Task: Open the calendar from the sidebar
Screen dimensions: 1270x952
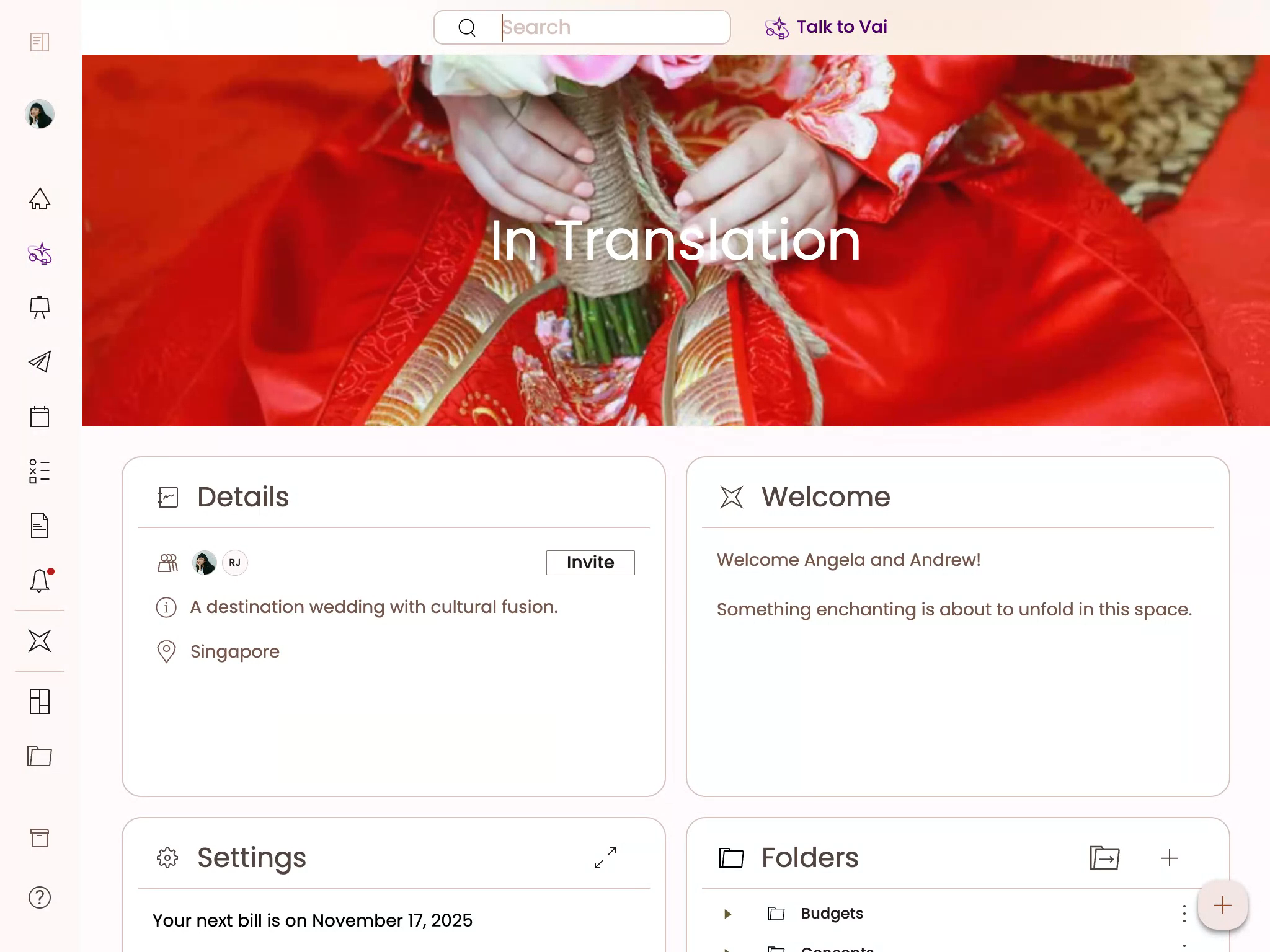Action: pyautogui.click(x=40, y=416)
